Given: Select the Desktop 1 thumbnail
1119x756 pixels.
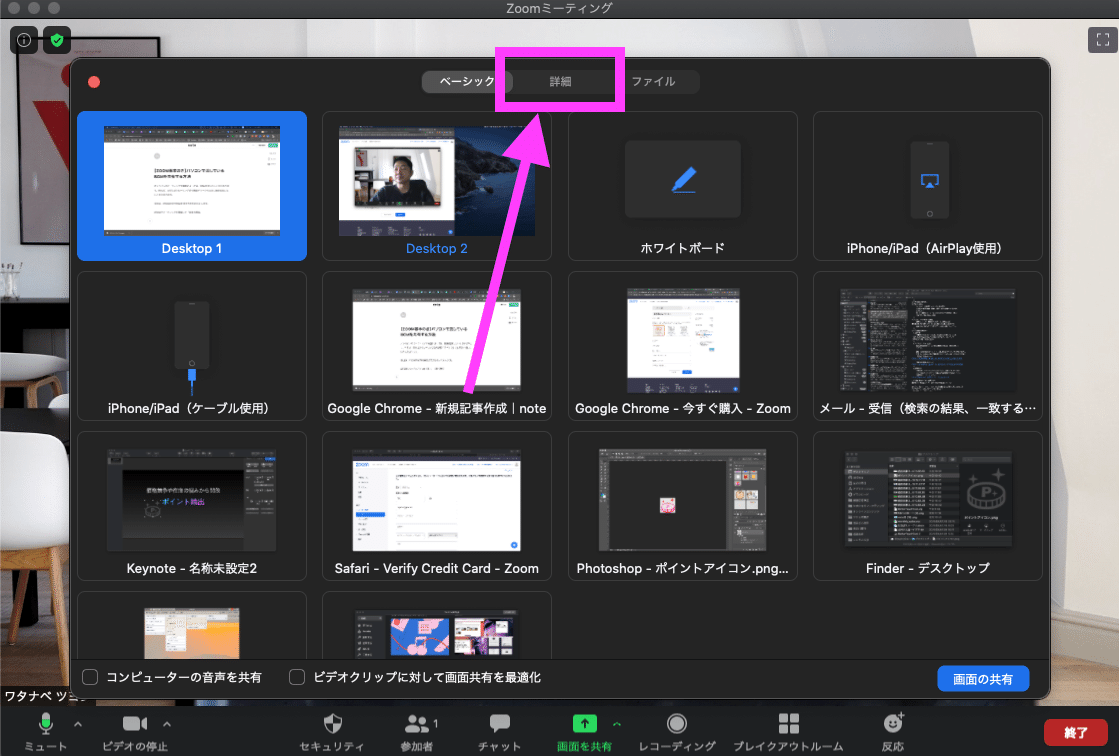Looking at the screenshot, I should [x=192, y=186].
